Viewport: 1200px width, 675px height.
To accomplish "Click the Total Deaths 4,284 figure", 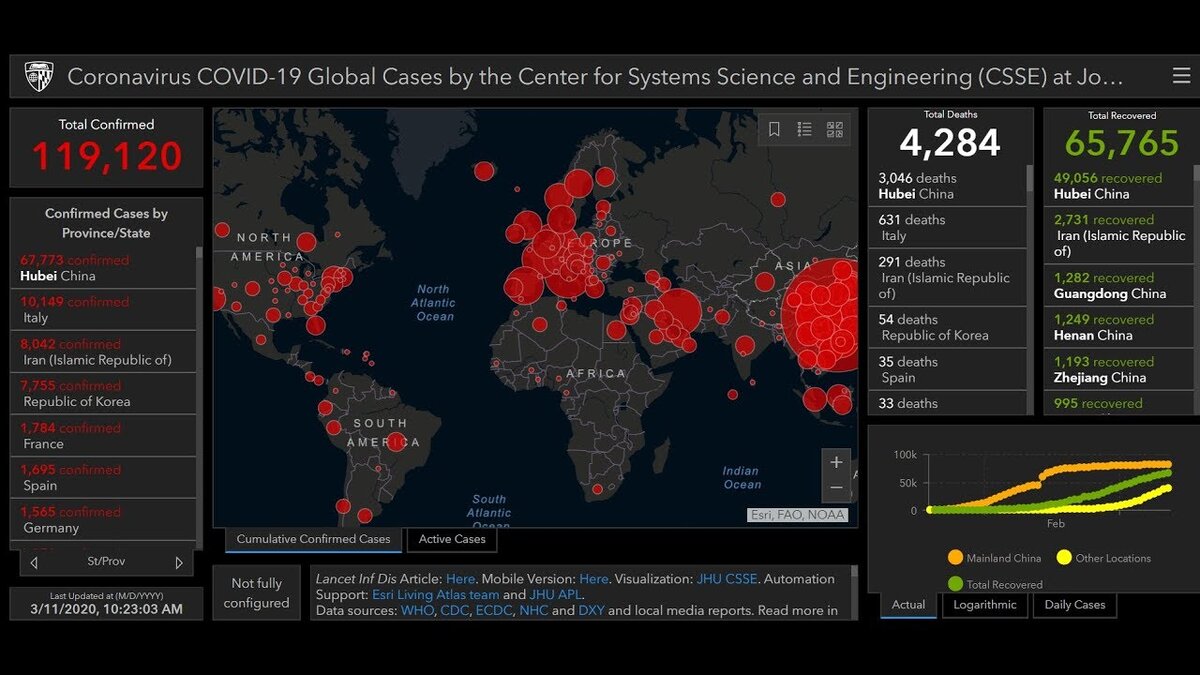I will click(x=950, y=143).
